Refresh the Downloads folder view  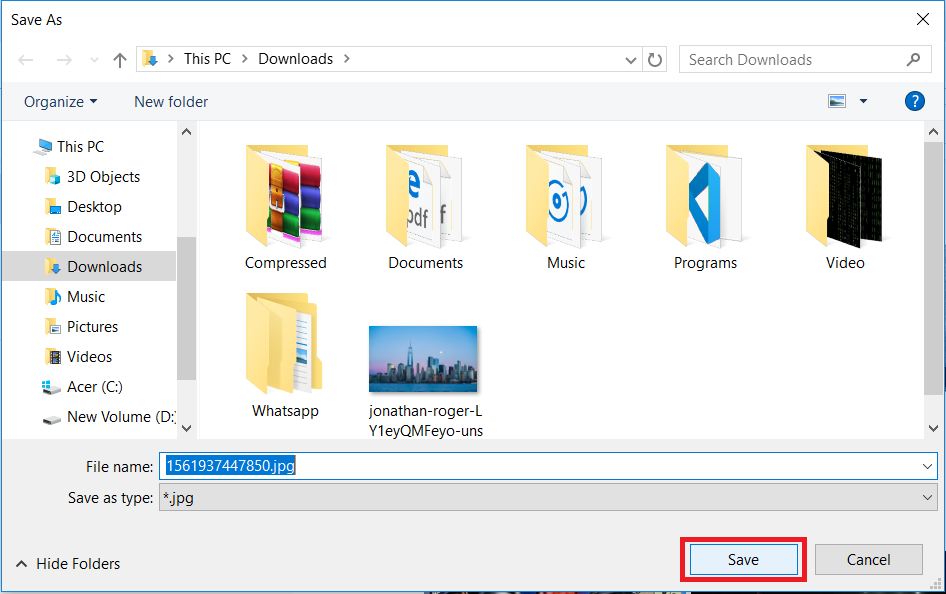click(x=655, y=60)
